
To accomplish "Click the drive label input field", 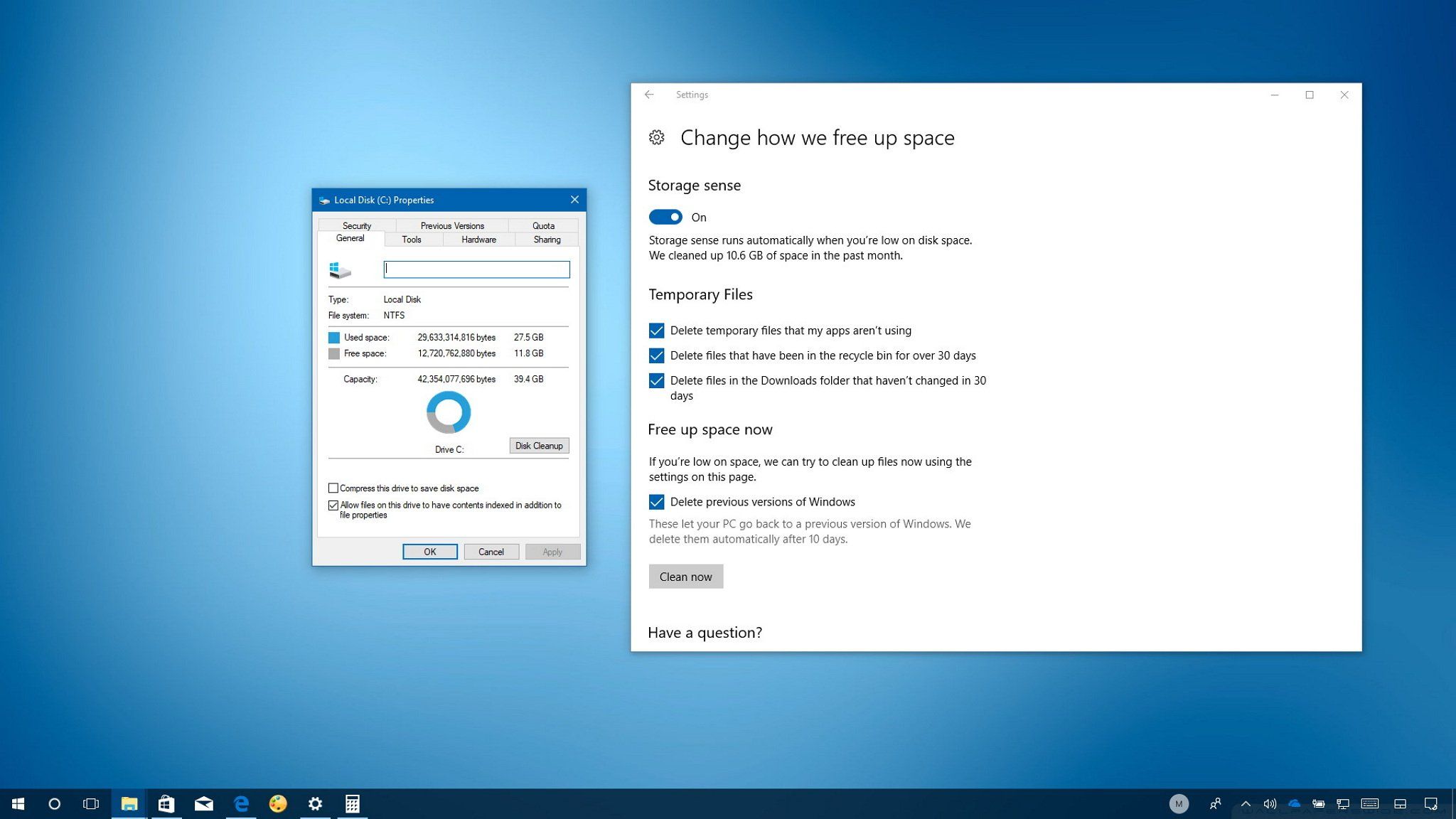I will pos(476,269).
